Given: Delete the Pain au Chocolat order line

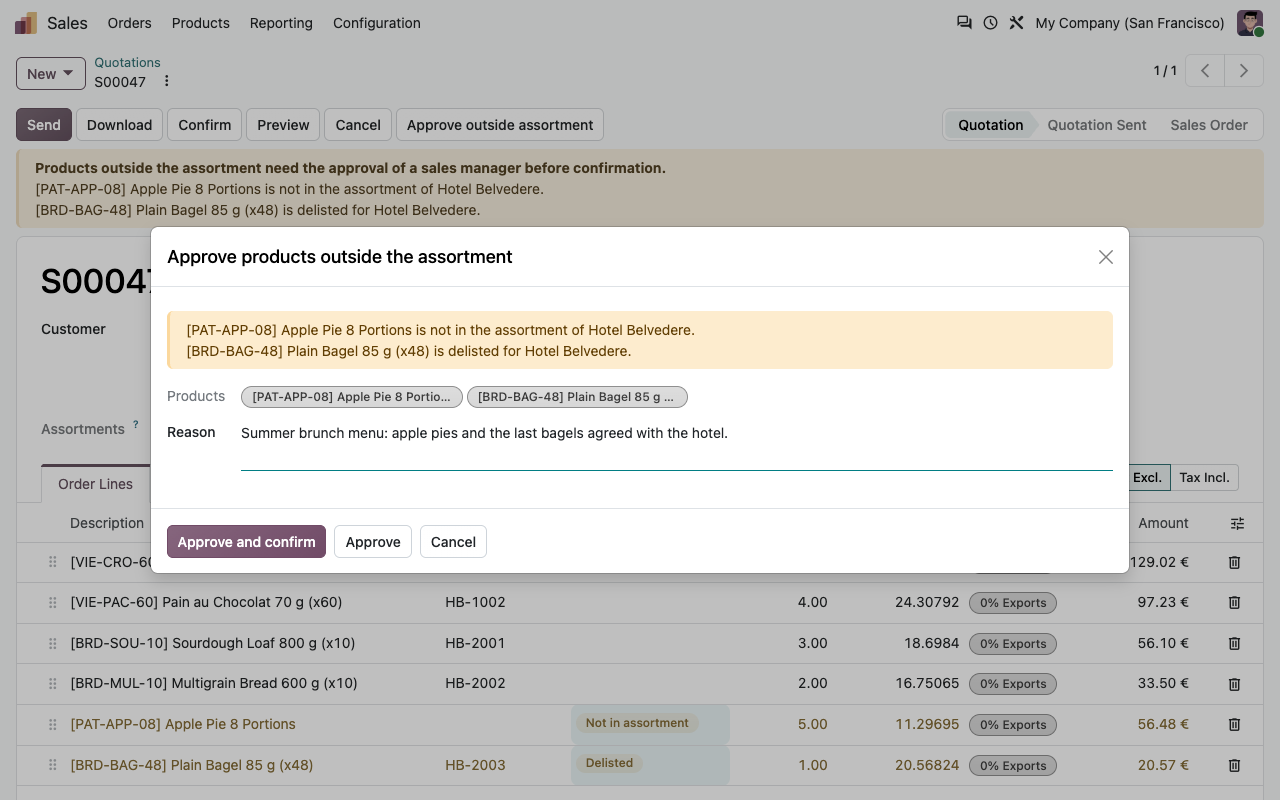Looking at the screenshot, I should point(1234,603).
